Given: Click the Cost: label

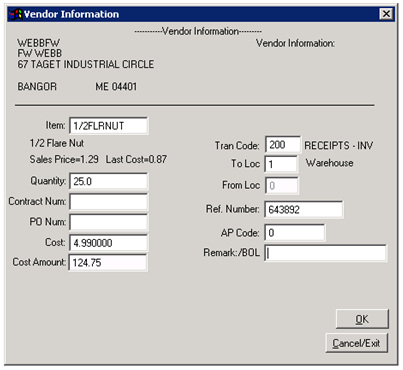Looking at the screenshot, I should tap(55, 242).
